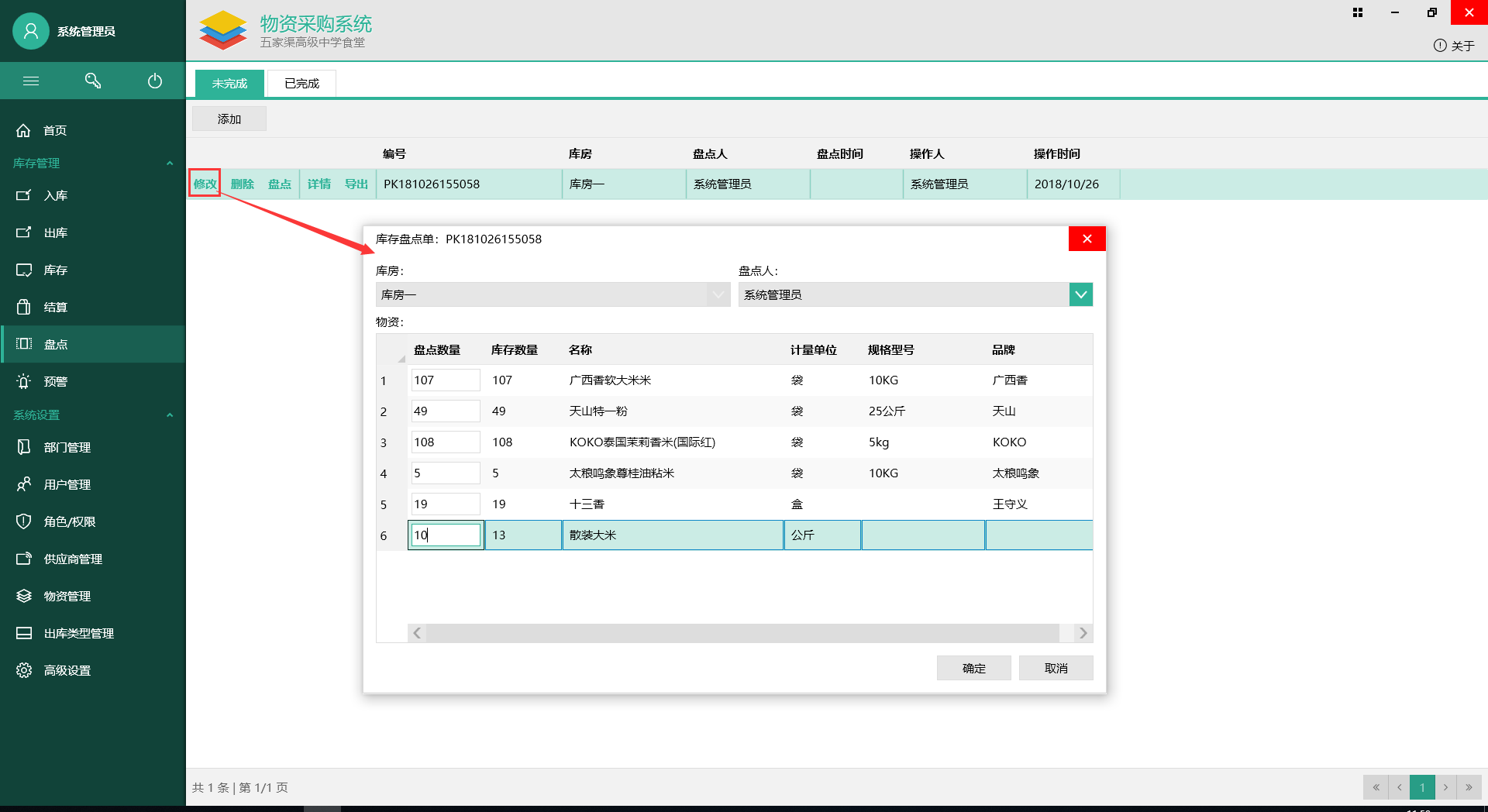The image size is (1488, 812).
Task: Click 盘点数量 input for 十三香 row
Action: click(445, 504)
